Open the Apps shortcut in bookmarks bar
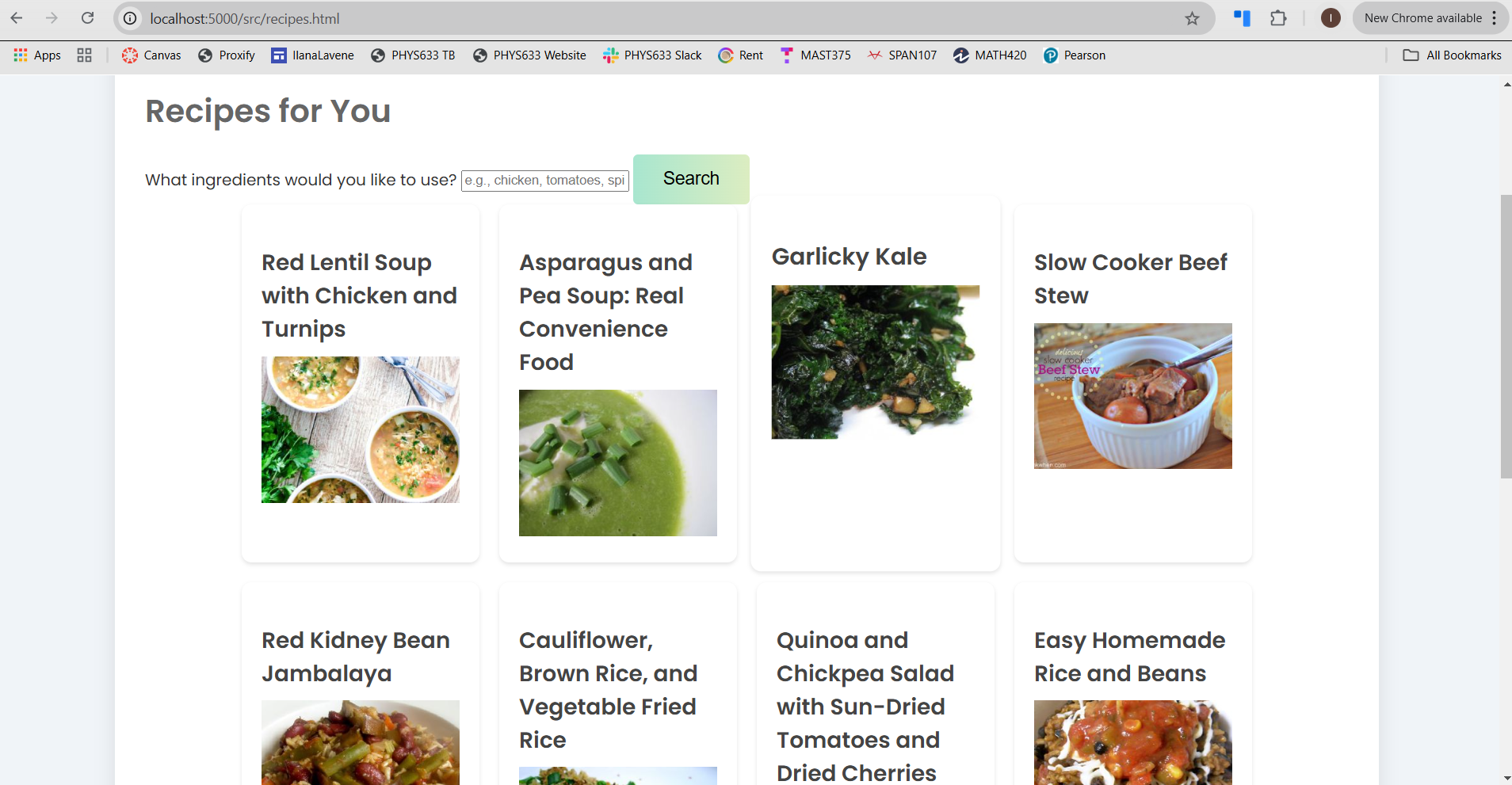Viewport: 1512px width, 785px height. point(37,55)
